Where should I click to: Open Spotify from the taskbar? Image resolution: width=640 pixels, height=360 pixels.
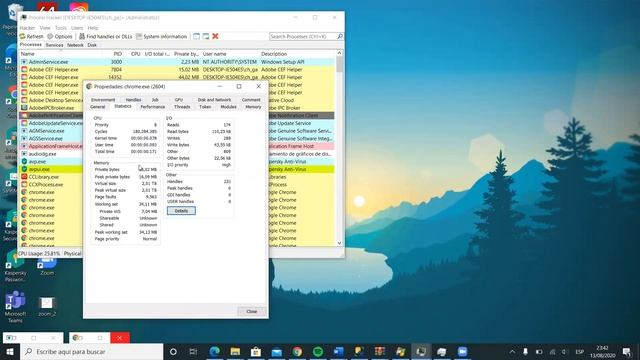point(318,351)
